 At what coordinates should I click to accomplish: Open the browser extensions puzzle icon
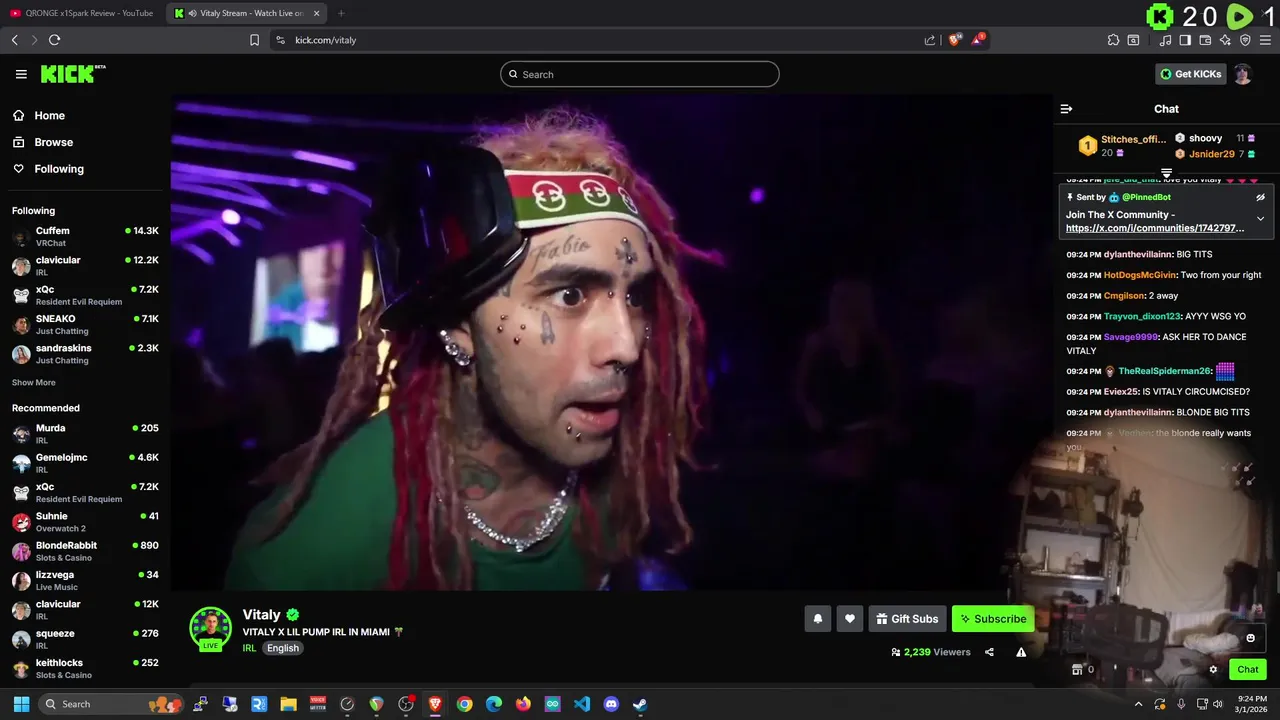(x=1113, y=40)
